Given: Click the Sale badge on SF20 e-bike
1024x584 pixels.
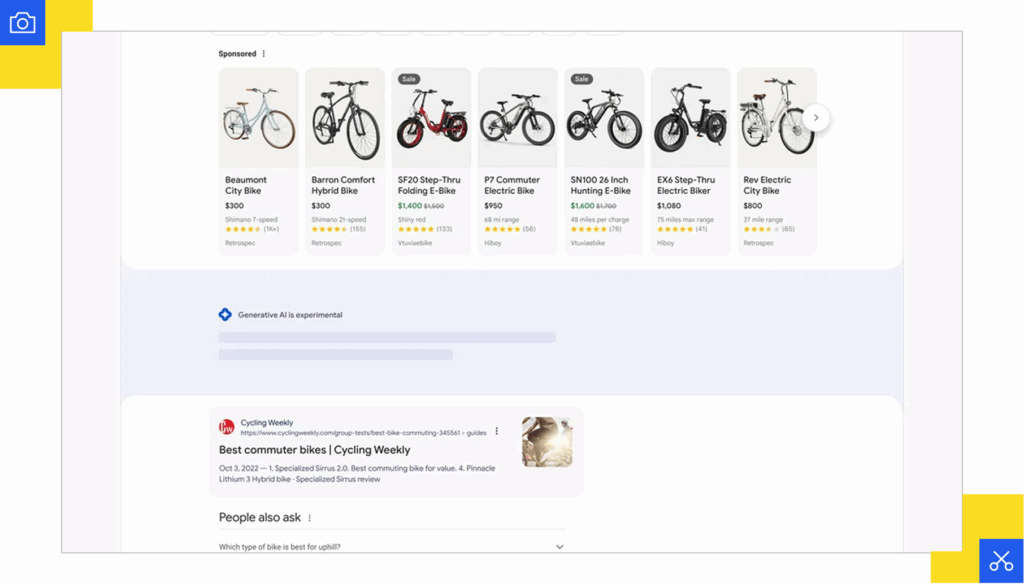Looking at the screenshot, I should click(x=408, y=79).
